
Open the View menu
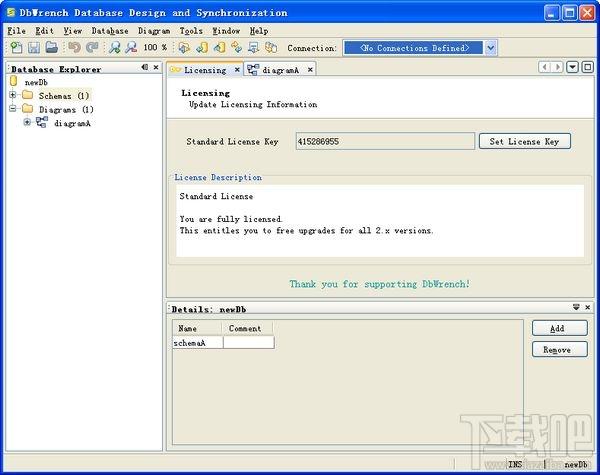click(x=73, y=31)
